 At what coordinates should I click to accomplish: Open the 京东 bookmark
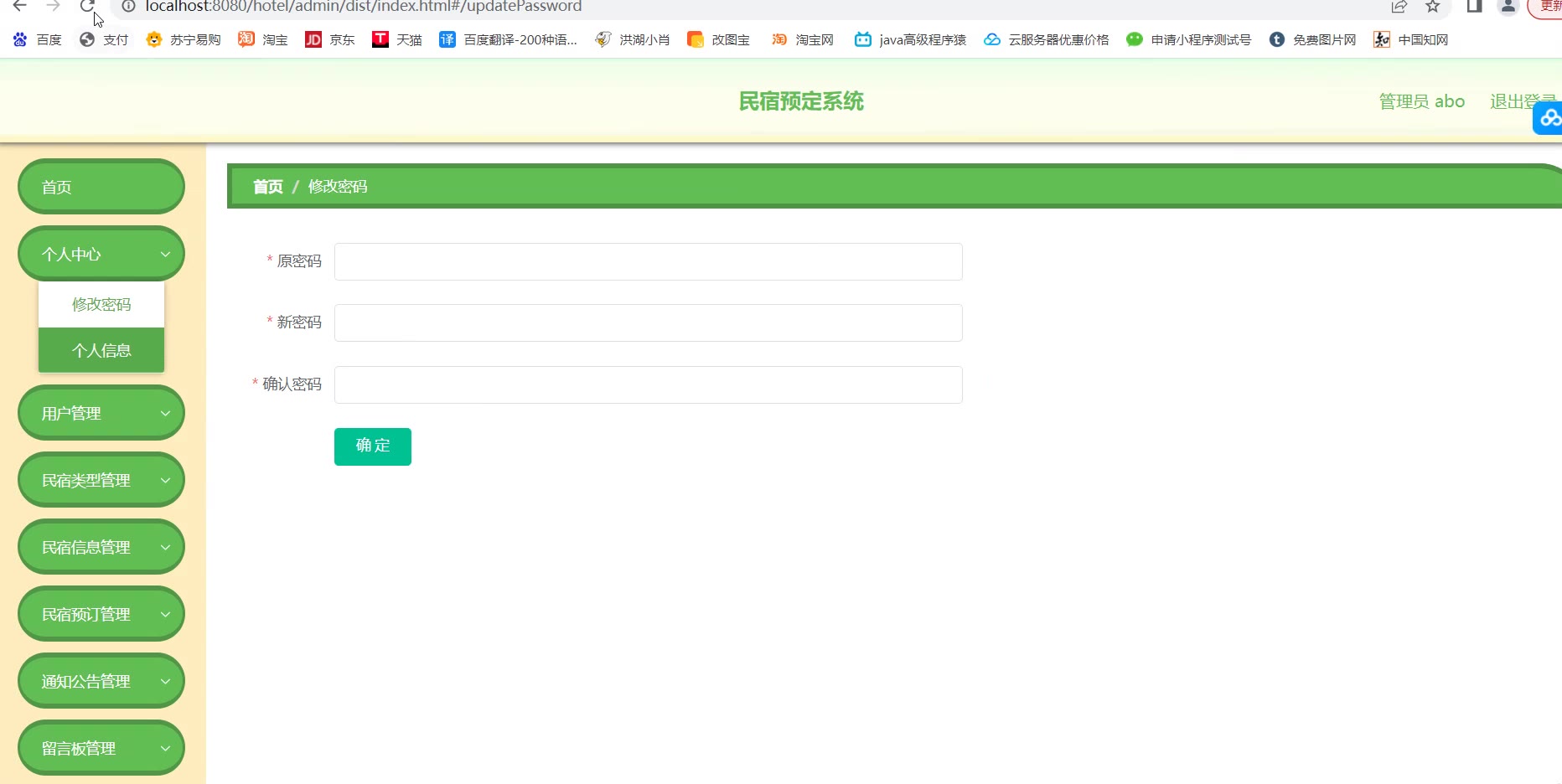coord(330,39)
